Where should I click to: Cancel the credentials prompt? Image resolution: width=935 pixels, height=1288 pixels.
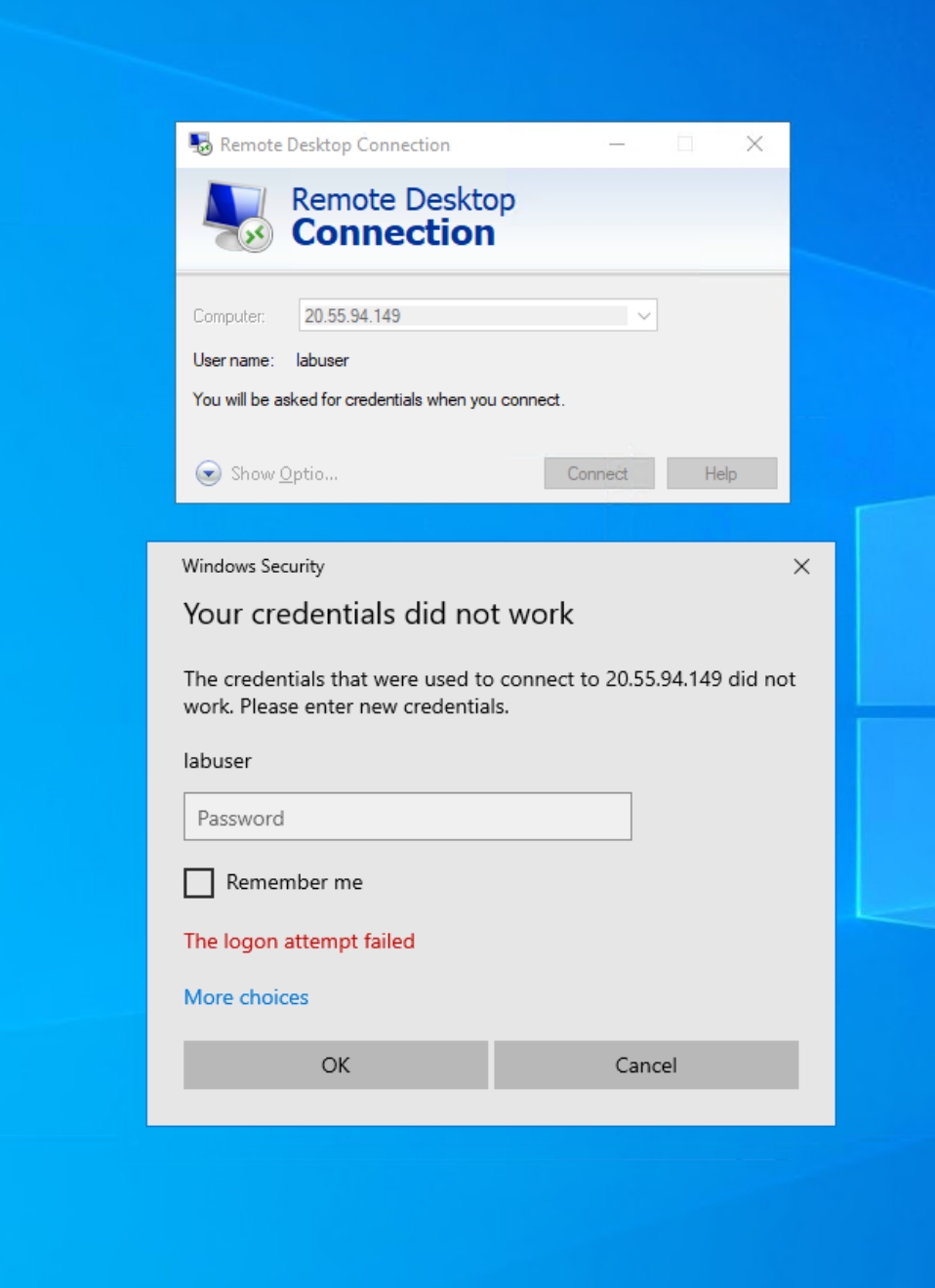click(646, 1065)
